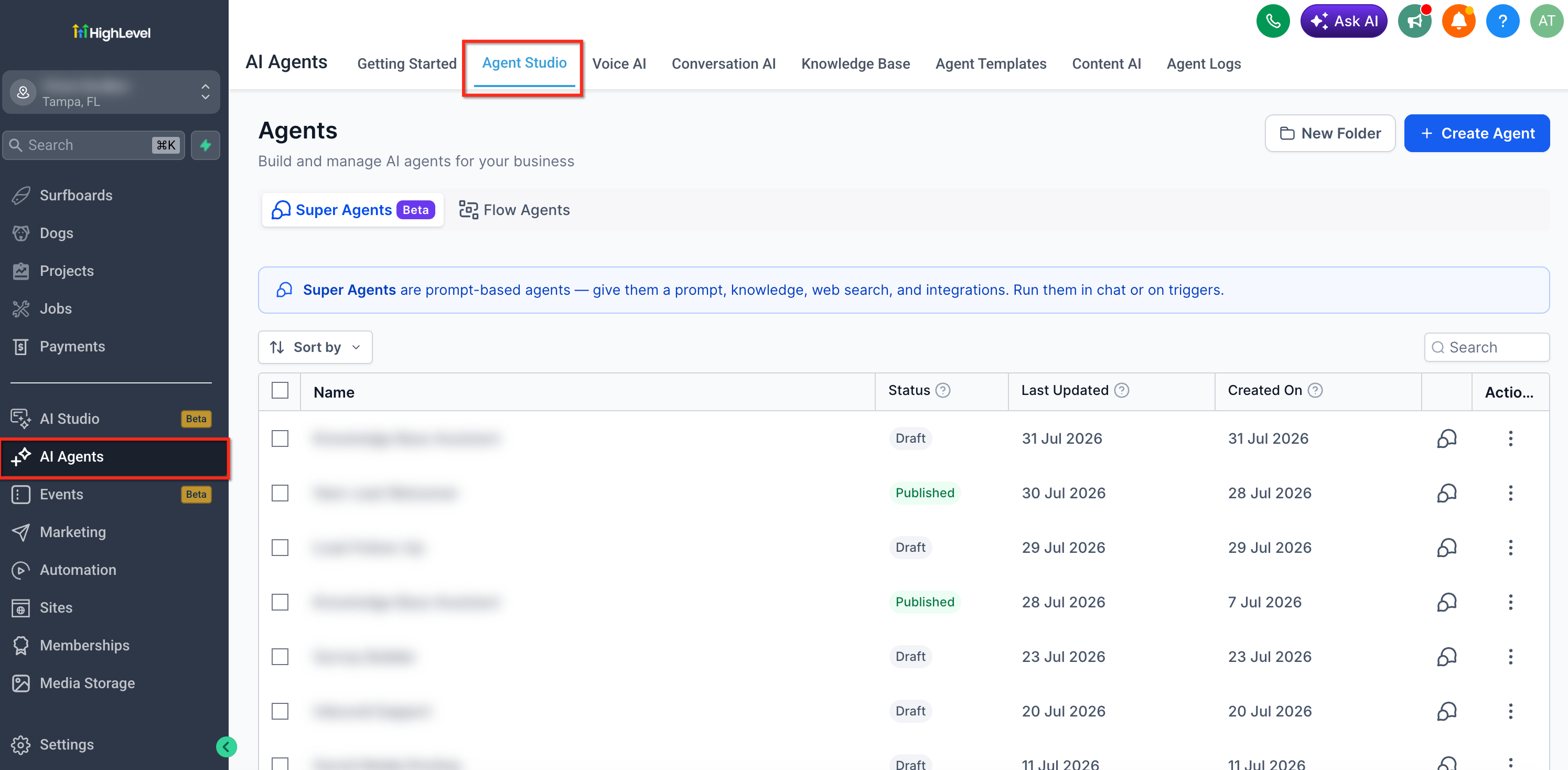
Task: Open actions menu for row updated 30 Jul 2026
Action: (x=1510, y=493)
